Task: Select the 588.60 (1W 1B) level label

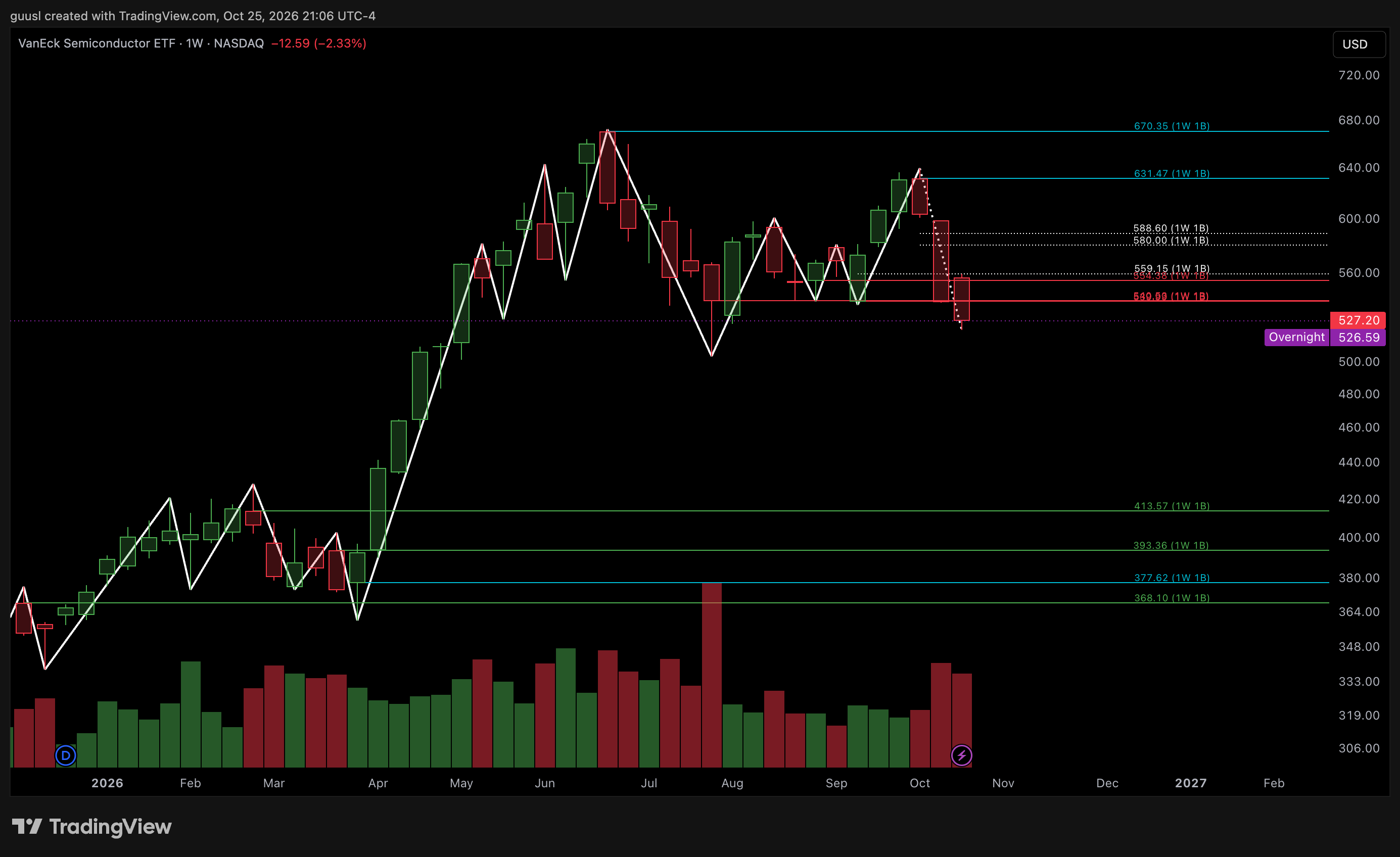Action: pyautogui.click(x=1171, y=228)
